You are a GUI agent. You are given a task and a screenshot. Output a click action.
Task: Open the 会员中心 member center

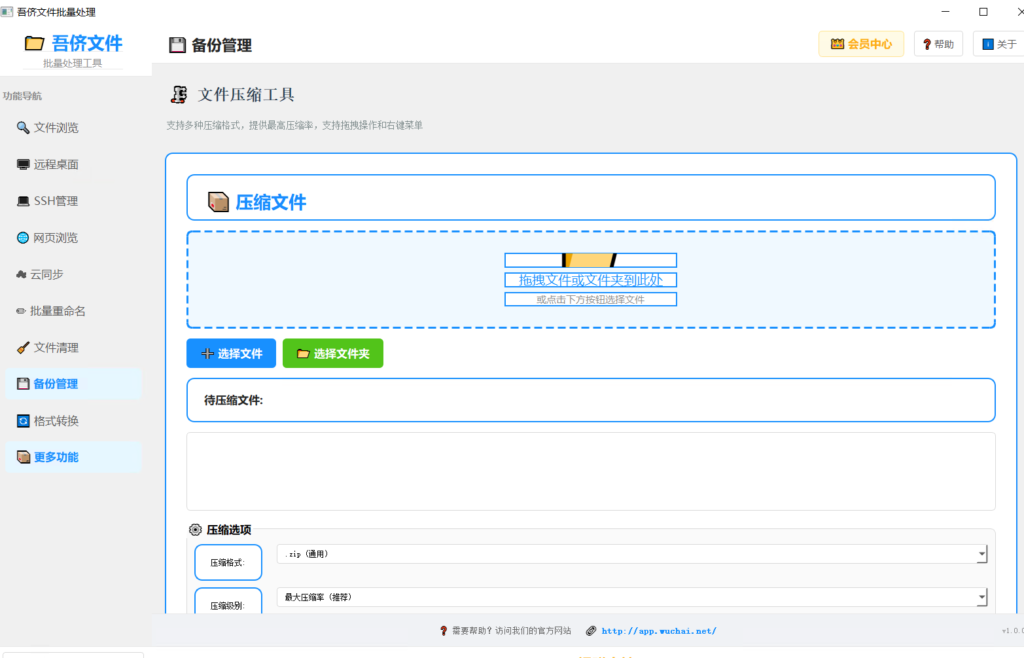pos(861,44)
